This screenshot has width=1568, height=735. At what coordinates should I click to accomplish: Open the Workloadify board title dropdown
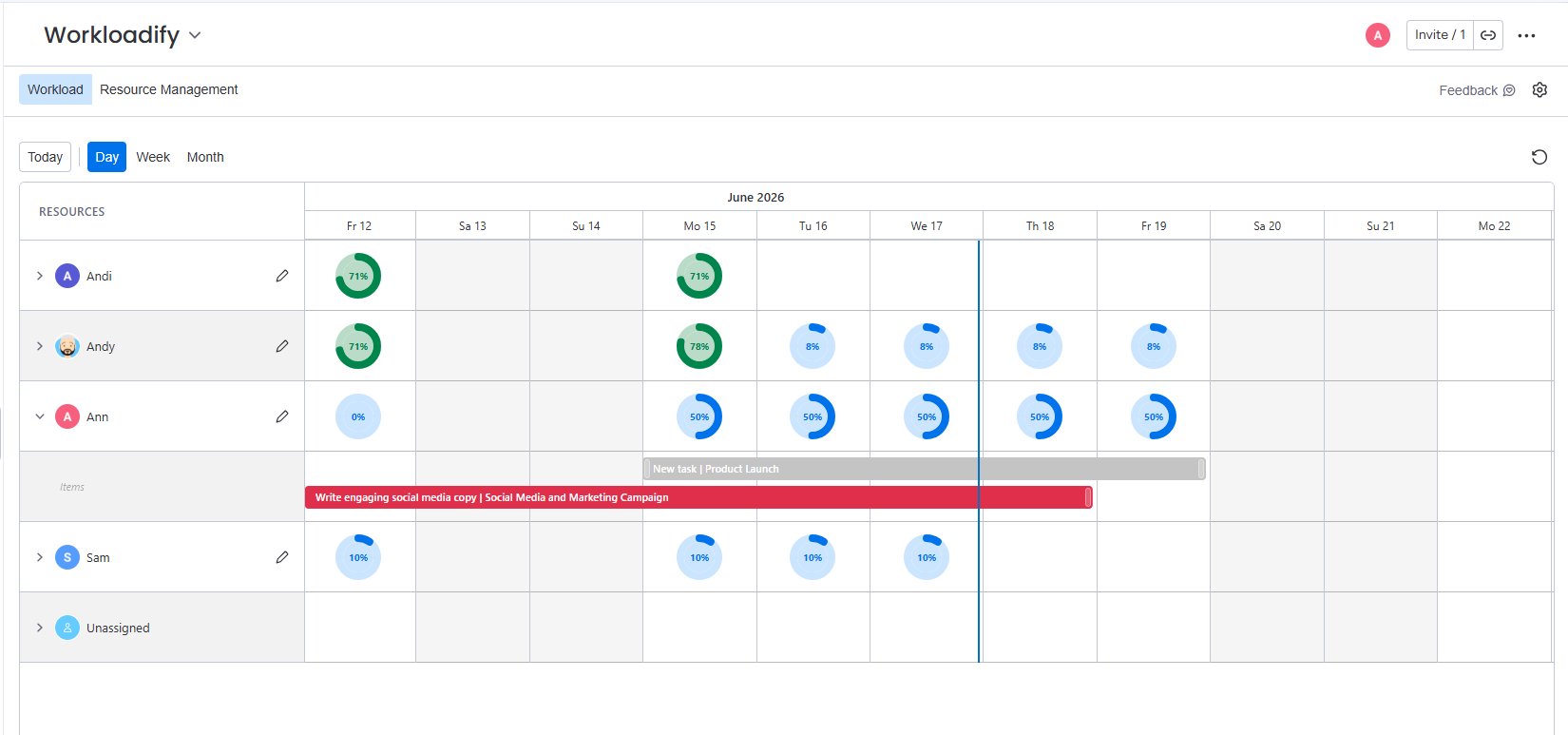pyautogui.click(x=195, y=35)
